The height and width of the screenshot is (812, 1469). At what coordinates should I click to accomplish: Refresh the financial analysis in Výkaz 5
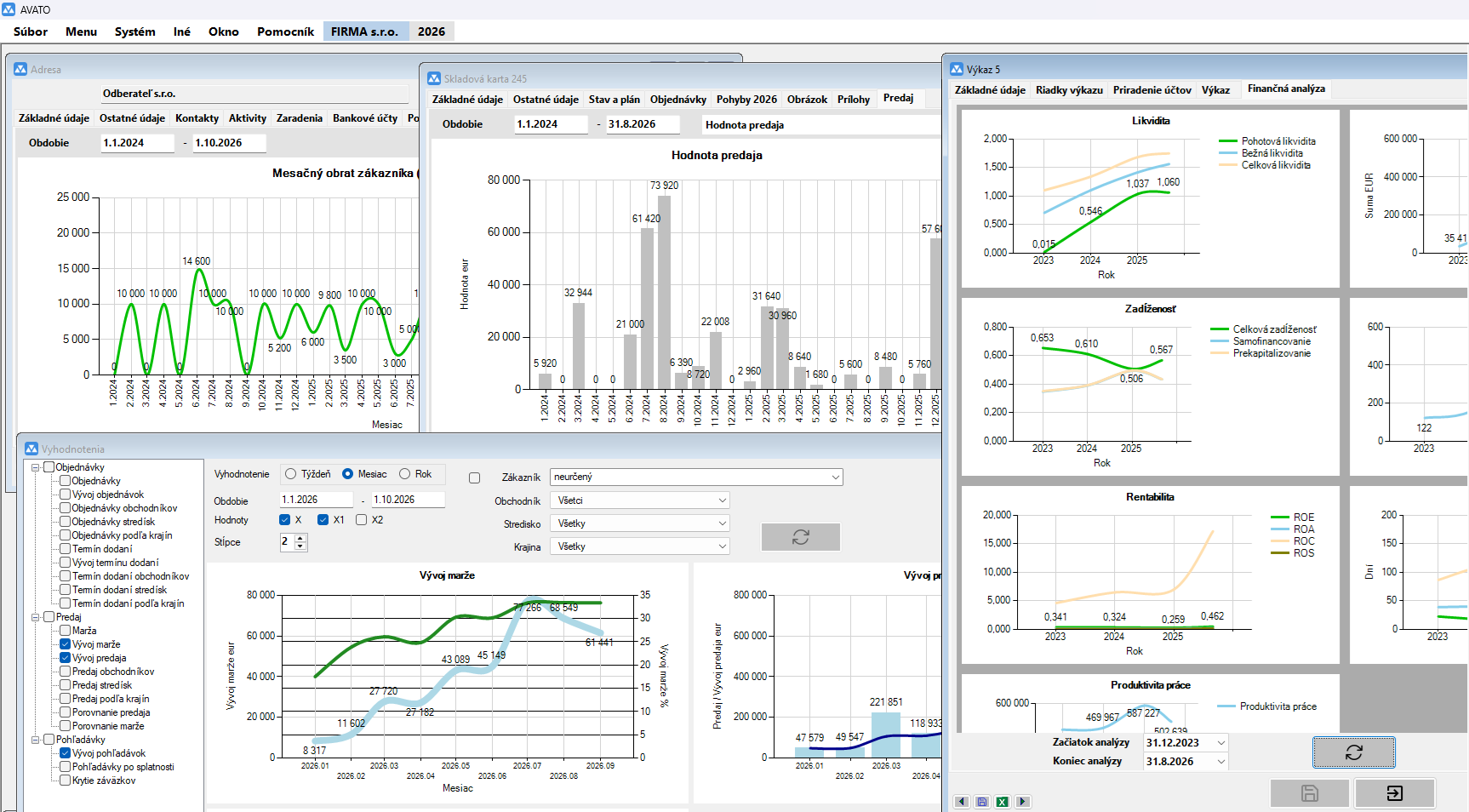(x=1353, y=752)
